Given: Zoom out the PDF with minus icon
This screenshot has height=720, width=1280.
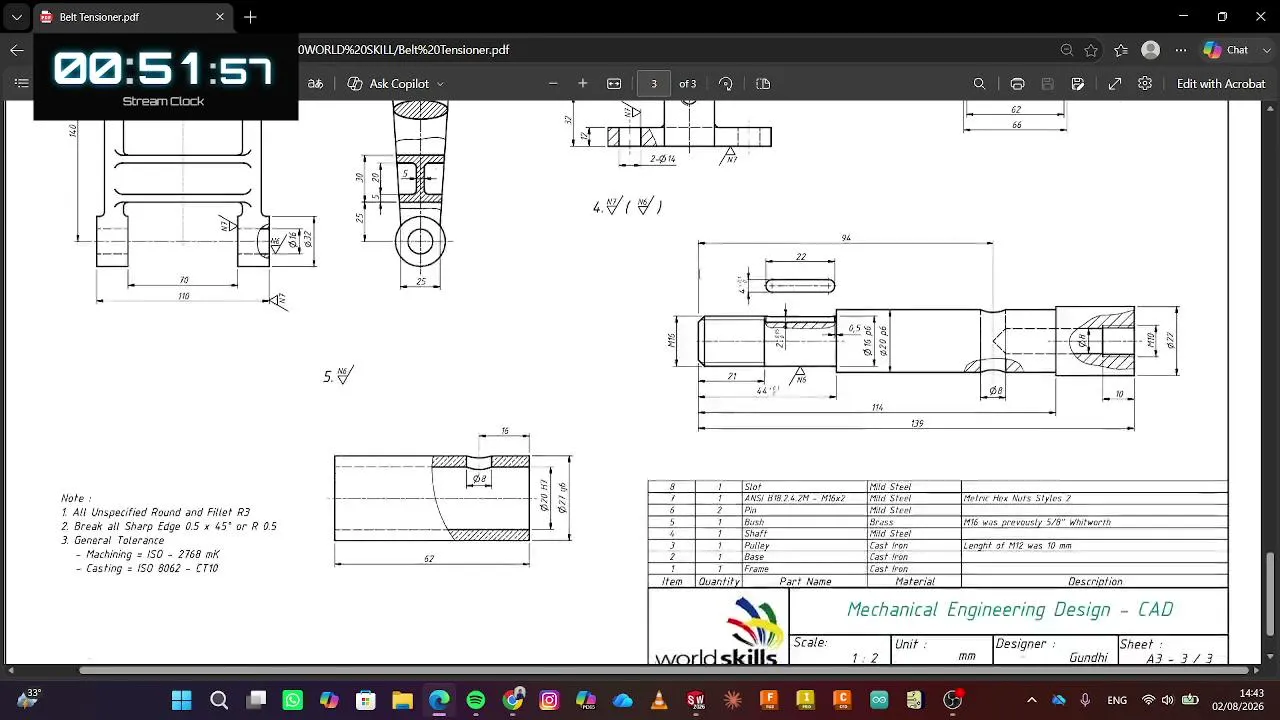Looking at the screenshot, I should 553,84.
